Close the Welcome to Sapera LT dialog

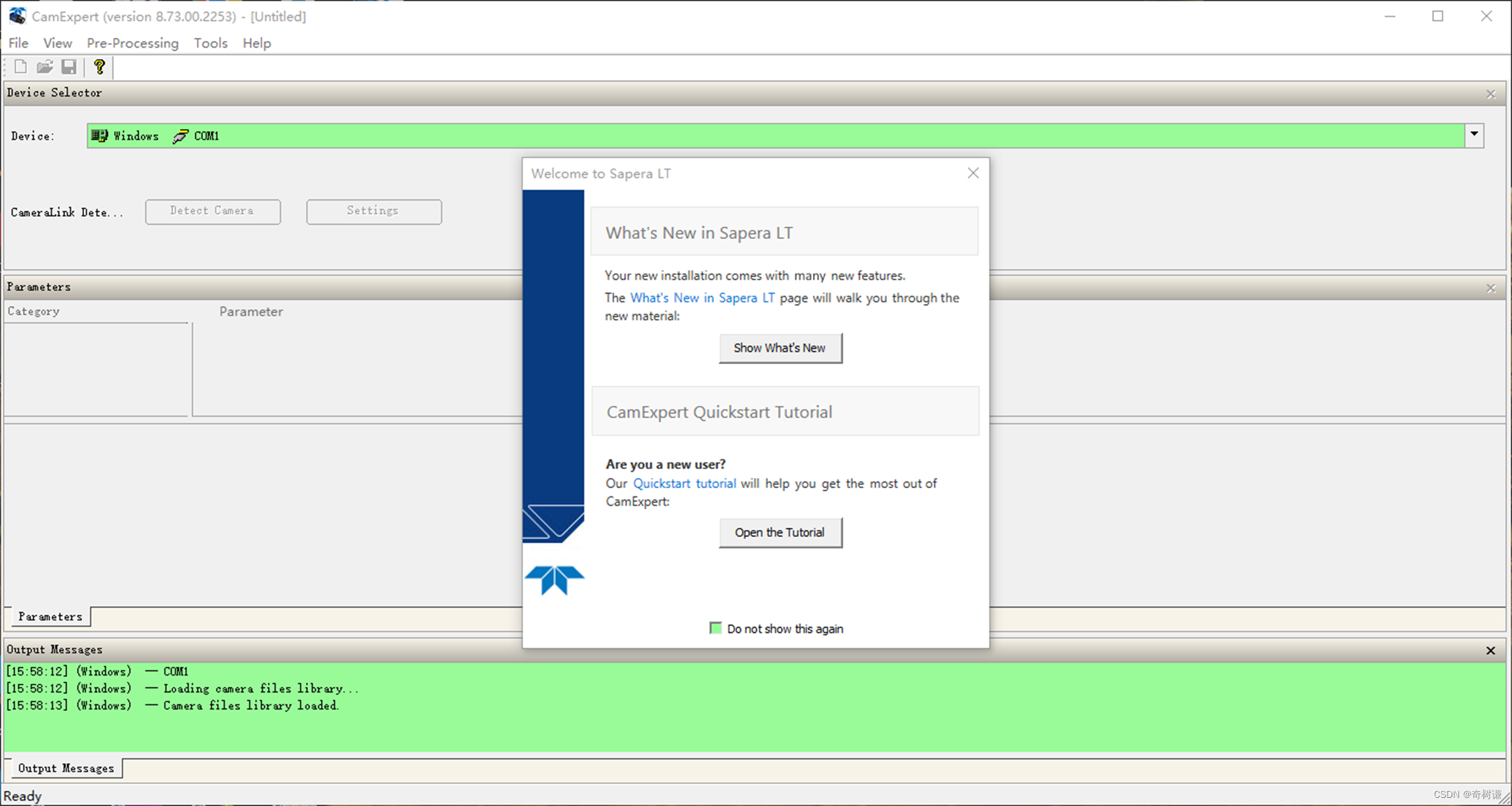tap(972, 173)
